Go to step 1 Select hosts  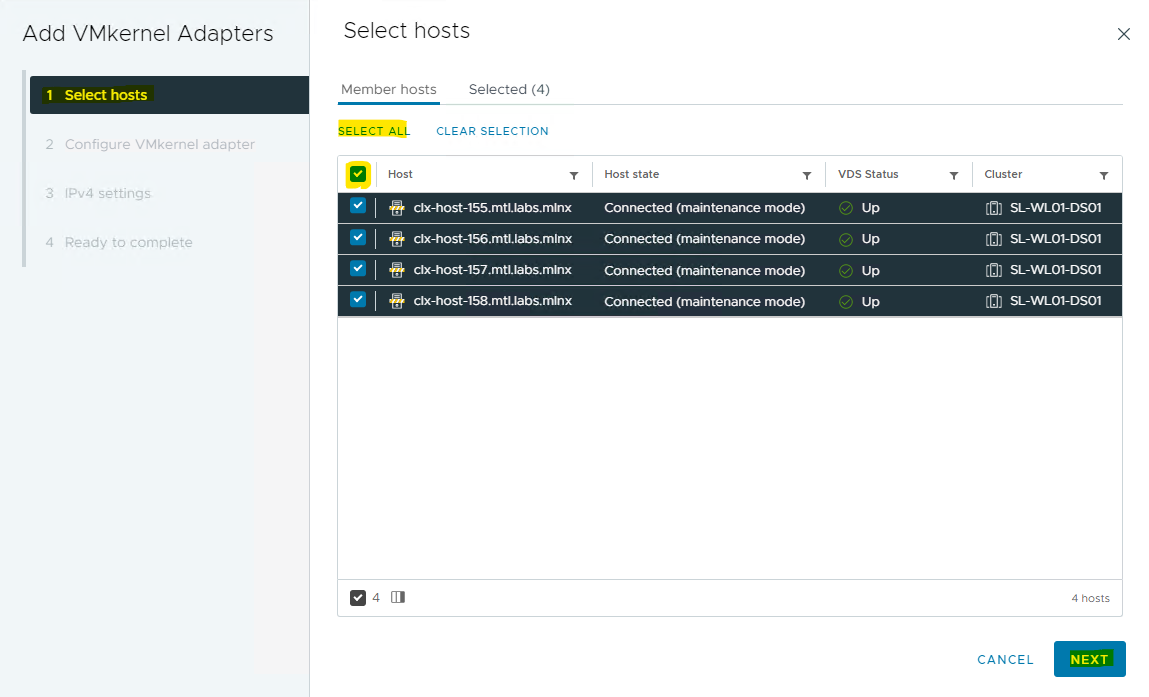click(x=169, y=95)
